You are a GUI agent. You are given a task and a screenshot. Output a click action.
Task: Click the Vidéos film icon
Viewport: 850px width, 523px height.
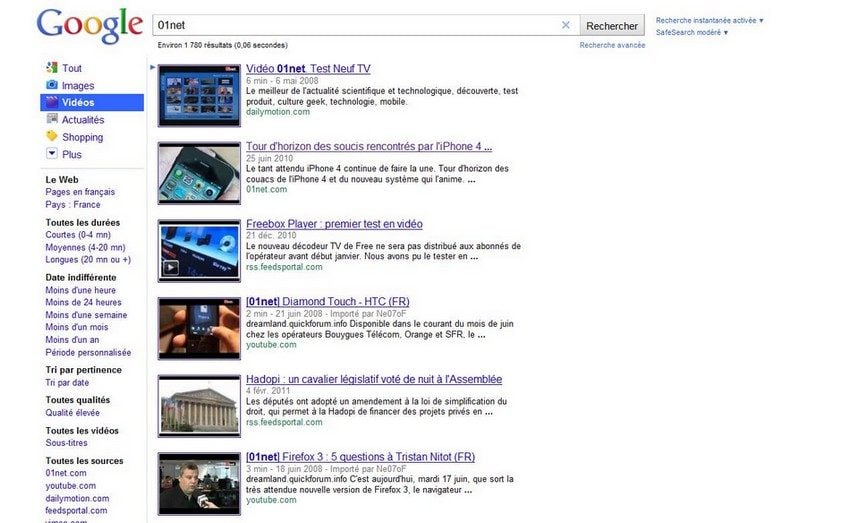click(x=52, y=103)
